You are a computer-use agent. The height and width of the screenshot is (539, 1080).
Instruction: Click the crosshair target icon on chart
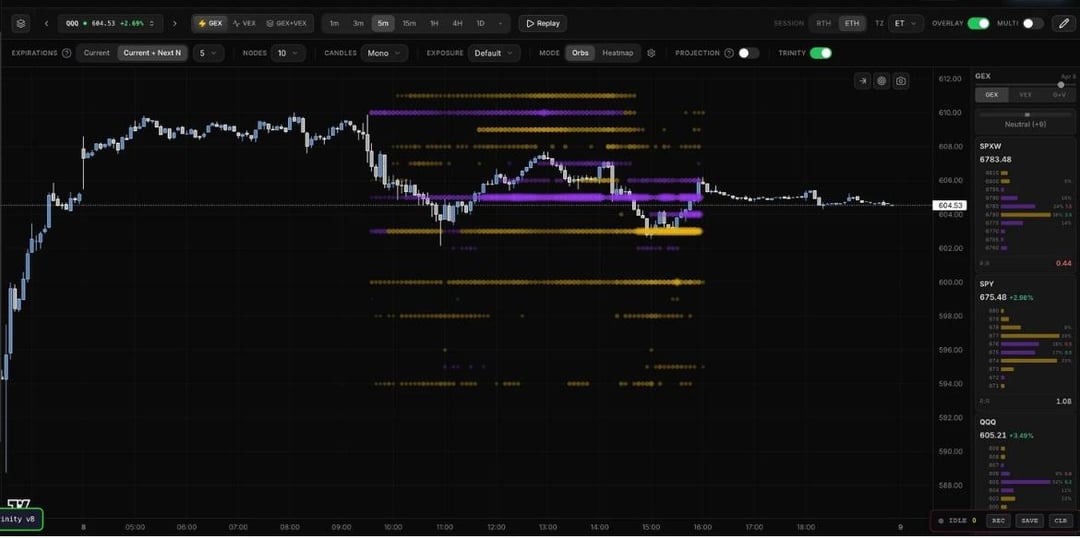coord(881,81)
